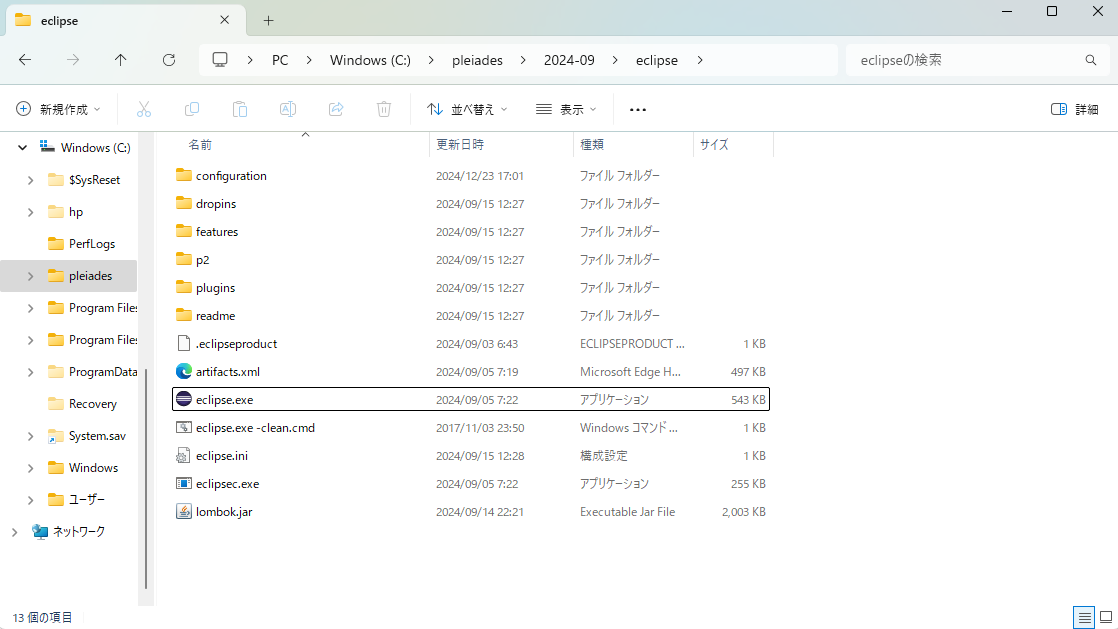Go up one folder with Up arrow

coord(121,60)
